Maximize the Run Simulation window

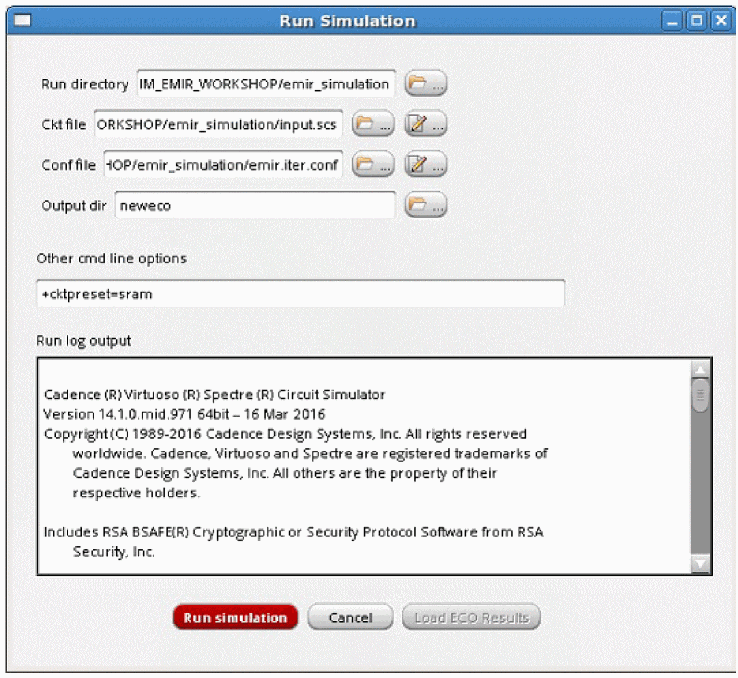pos(697,21)
